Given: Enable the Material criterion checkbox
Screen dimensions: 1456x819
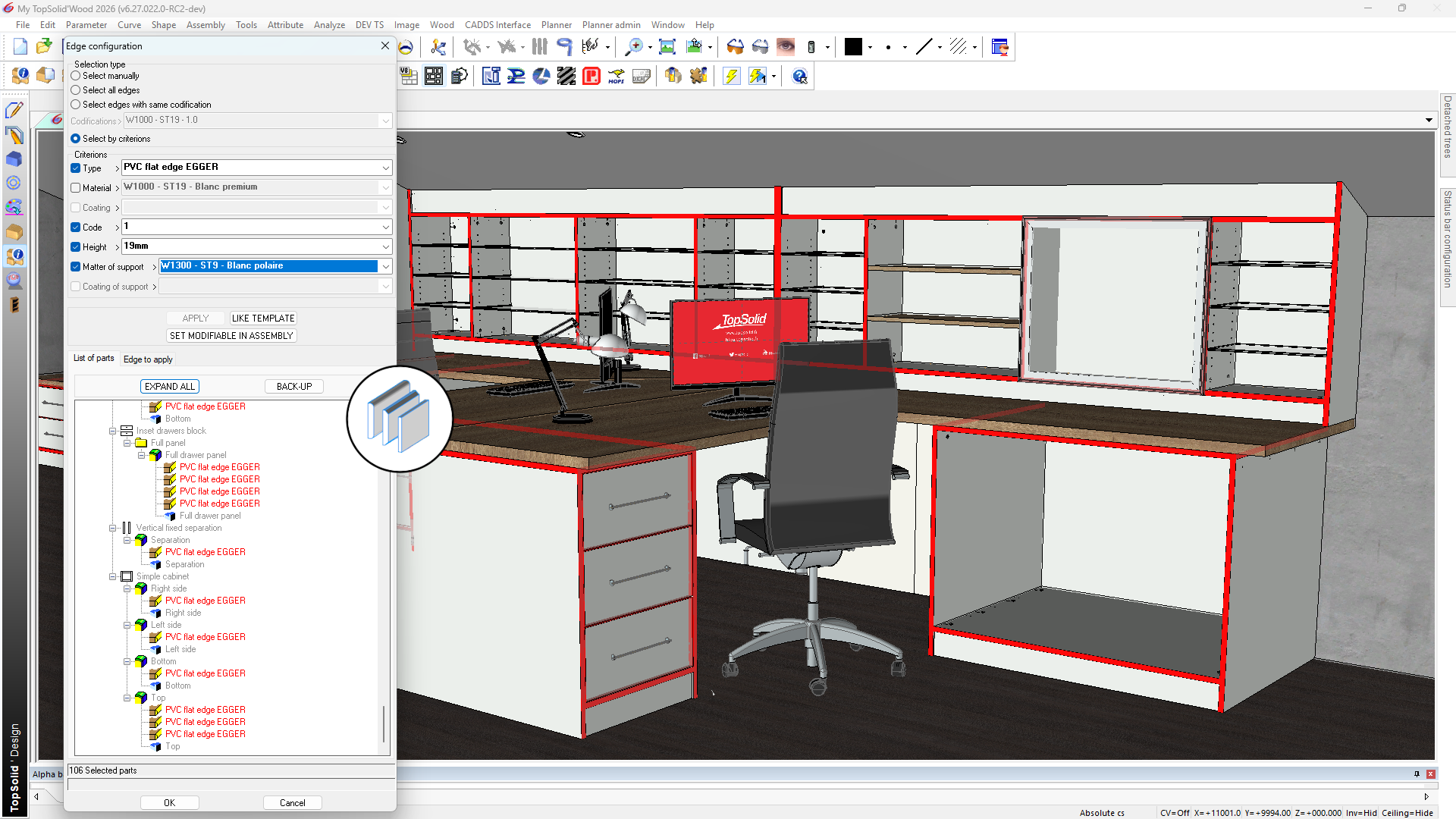Looking at the screenshot, I should pyautogui.click(x=76, y=188).
